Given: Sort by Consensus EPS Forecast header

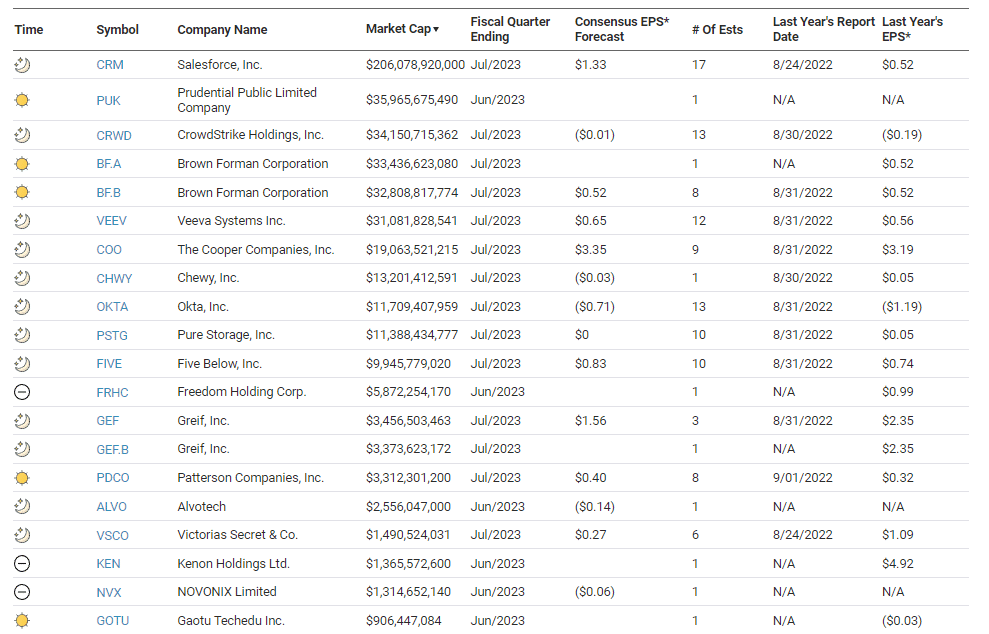Looking at the screenshot, I should pos(622,29).
